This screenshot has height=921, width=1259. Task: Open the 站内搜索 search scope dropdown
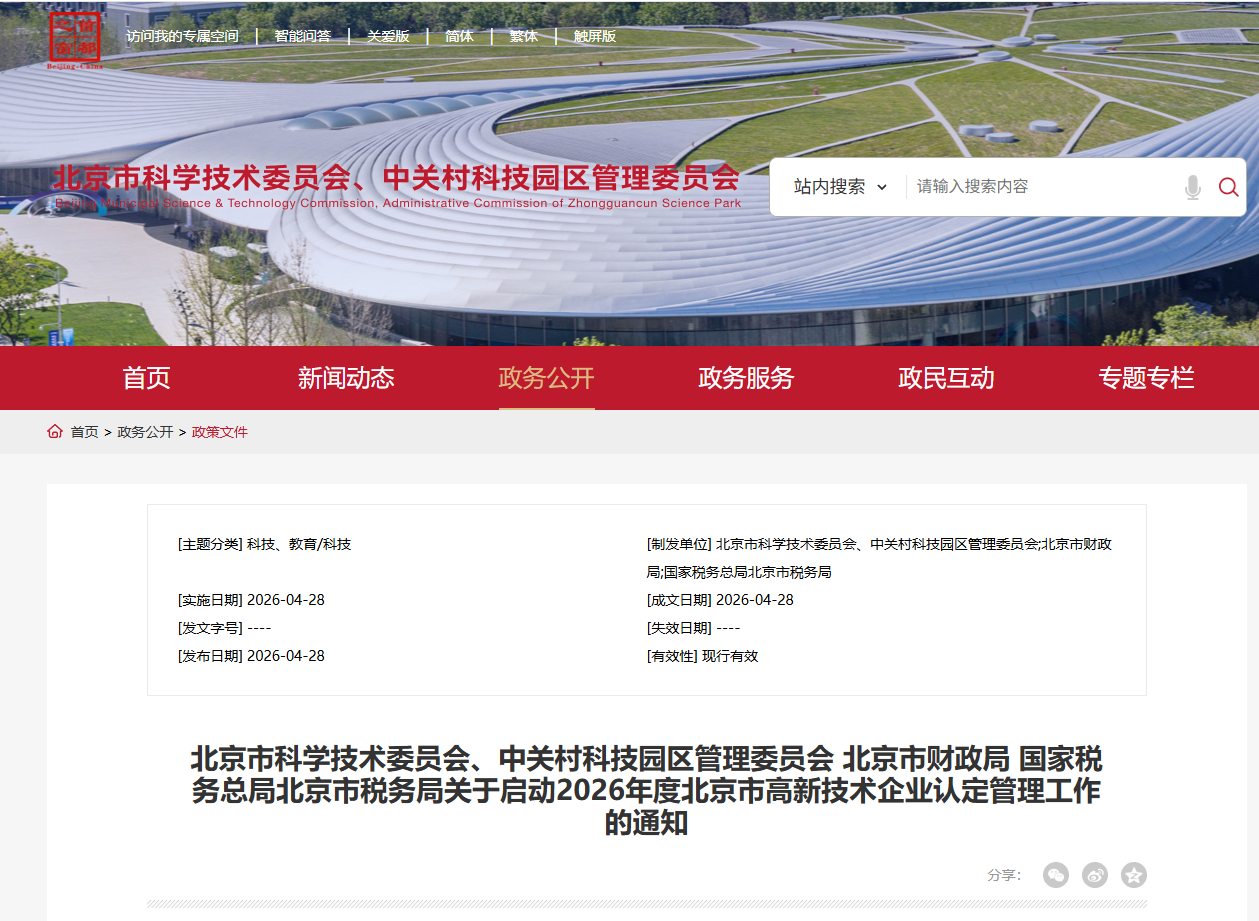[840, 187]
